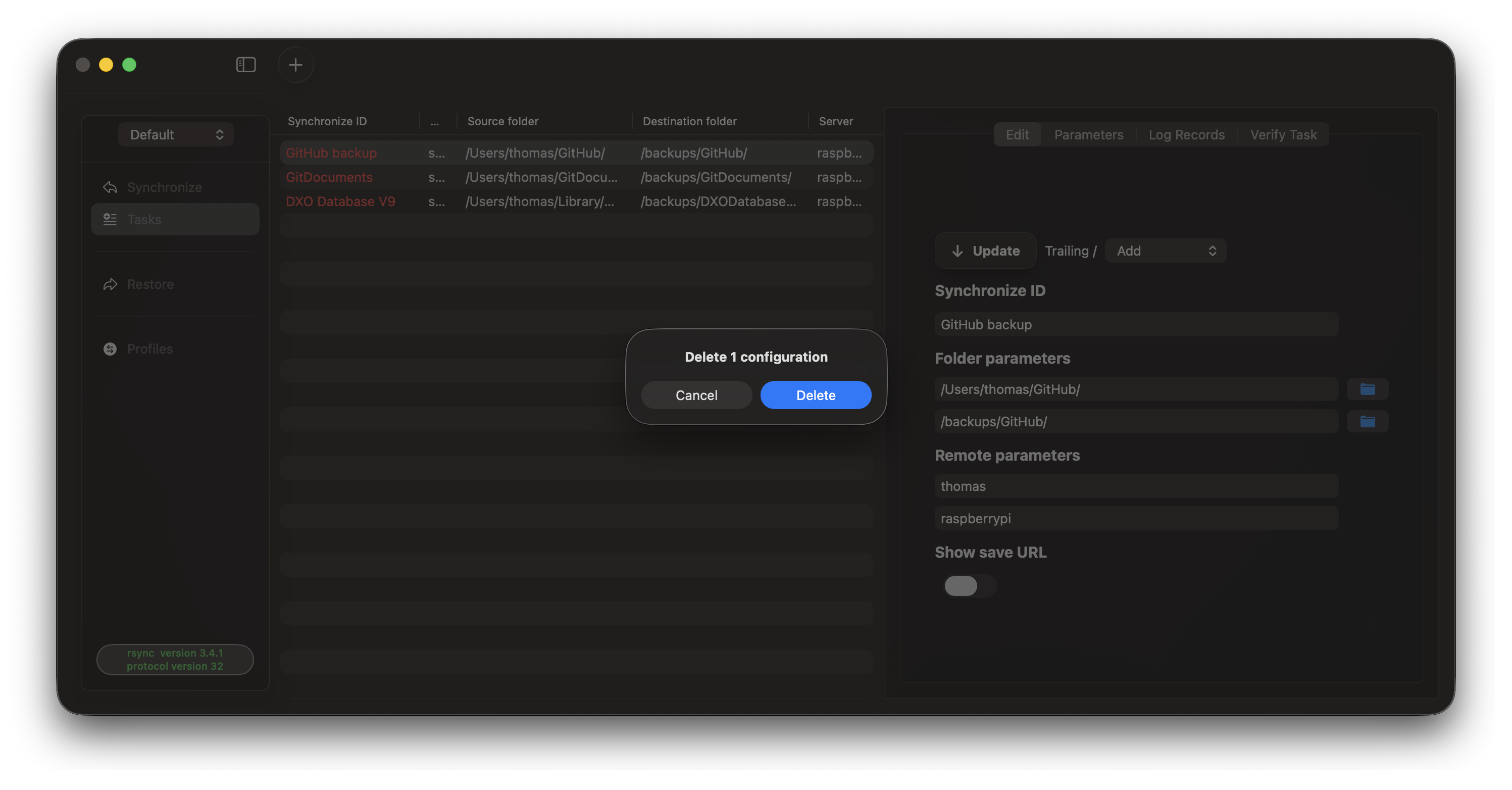1512x790 pixels.
Task: Click the Synchronize arrow icon in sidebar
Action: pos(110,187)
